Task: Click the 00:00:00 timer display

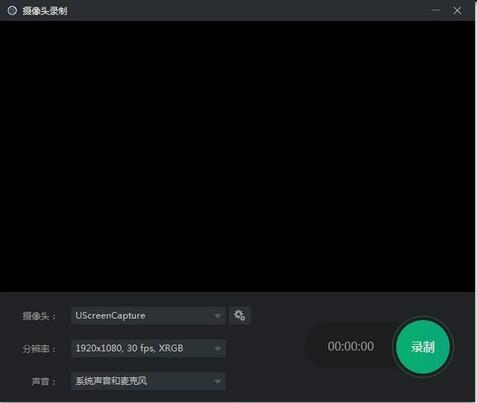Action: click(x=351, y=347)
